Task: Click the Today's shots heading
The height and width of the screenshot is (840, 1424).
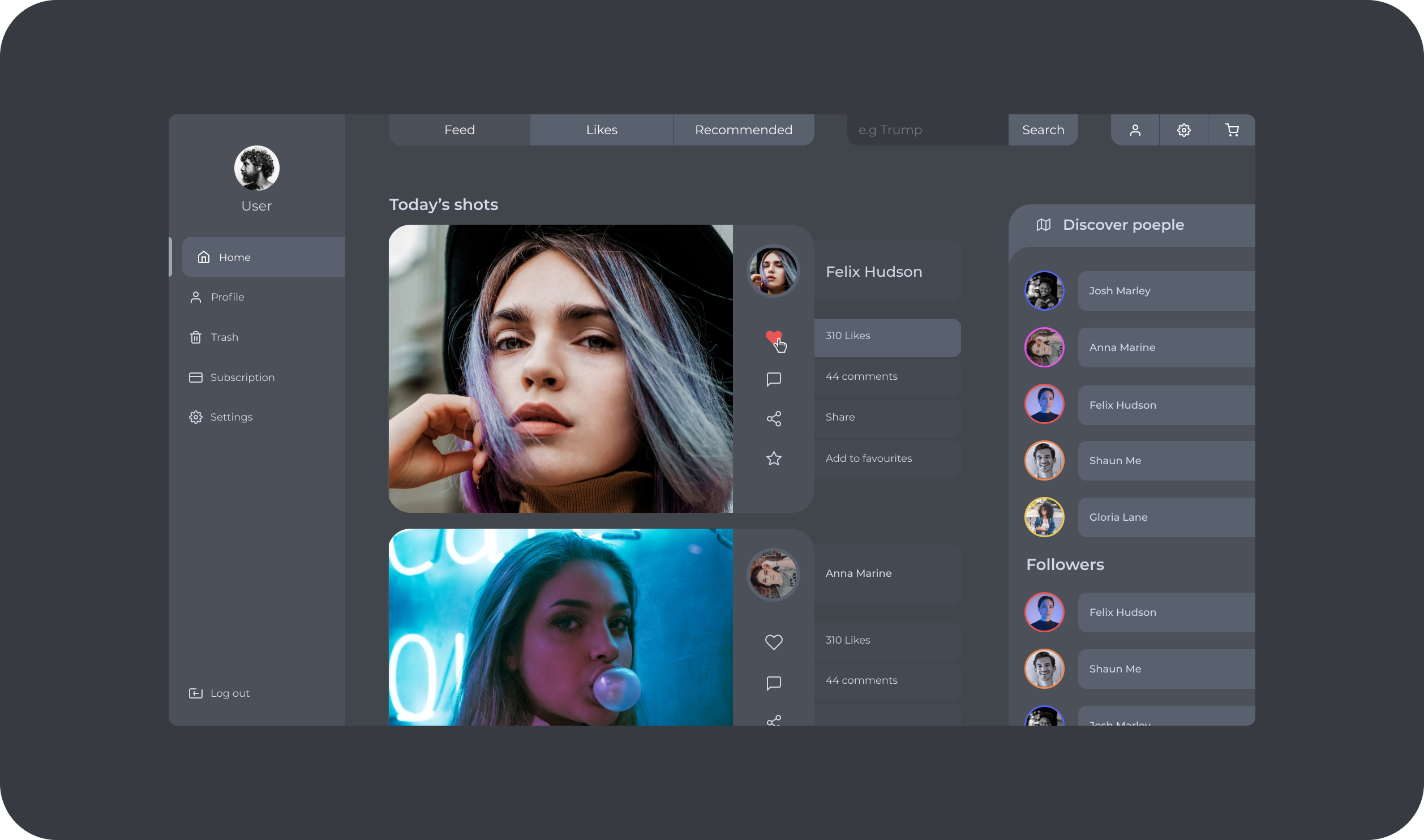Action: (x=444, y=205)
